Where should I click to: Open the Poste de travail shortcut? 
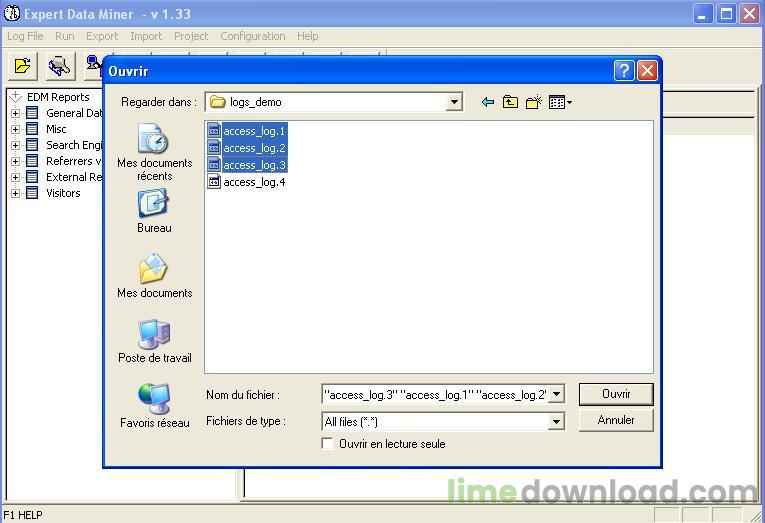pos(154,341)
